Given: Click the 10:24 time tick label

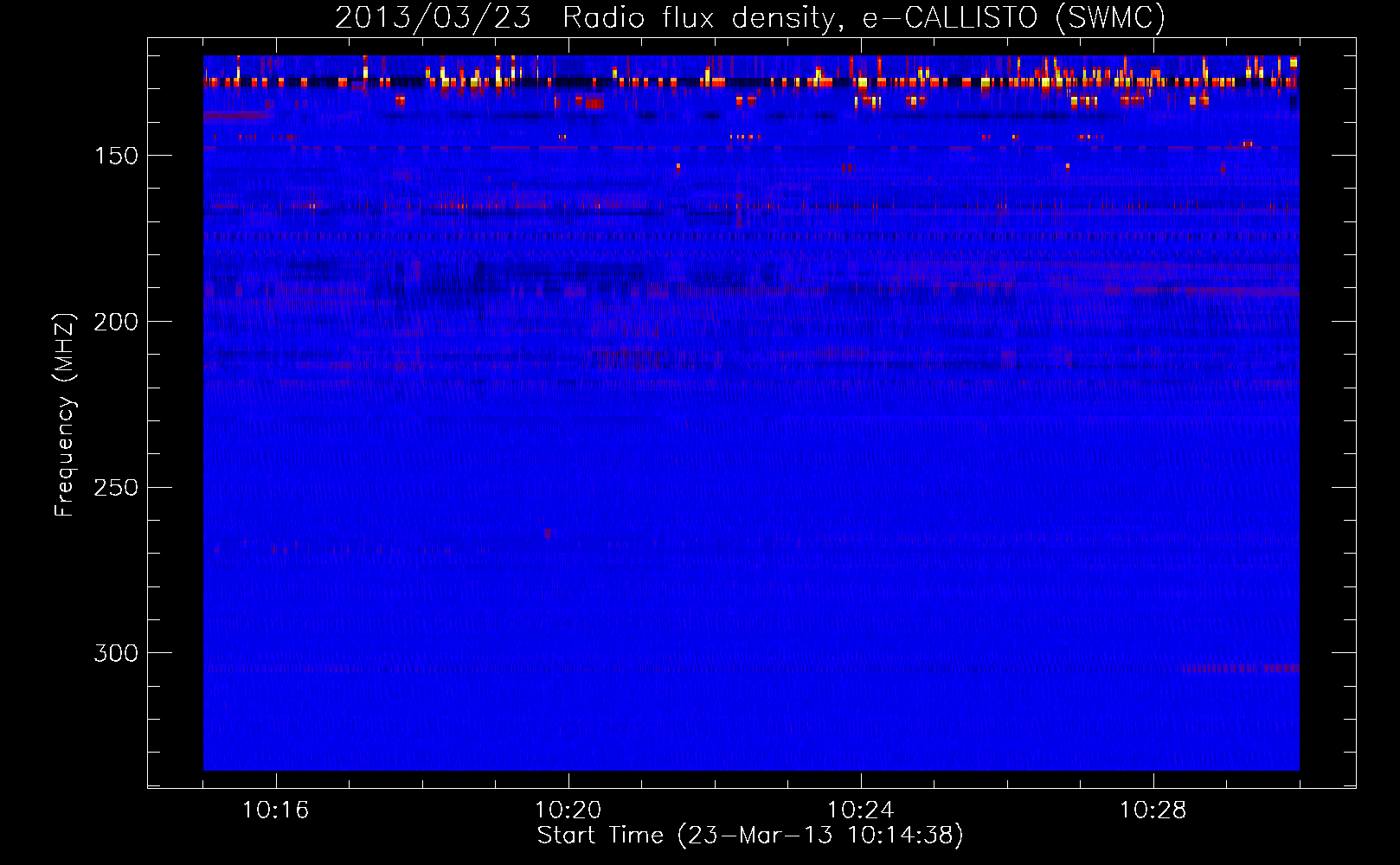Looking at the screenshot, I should pos(861,811).
